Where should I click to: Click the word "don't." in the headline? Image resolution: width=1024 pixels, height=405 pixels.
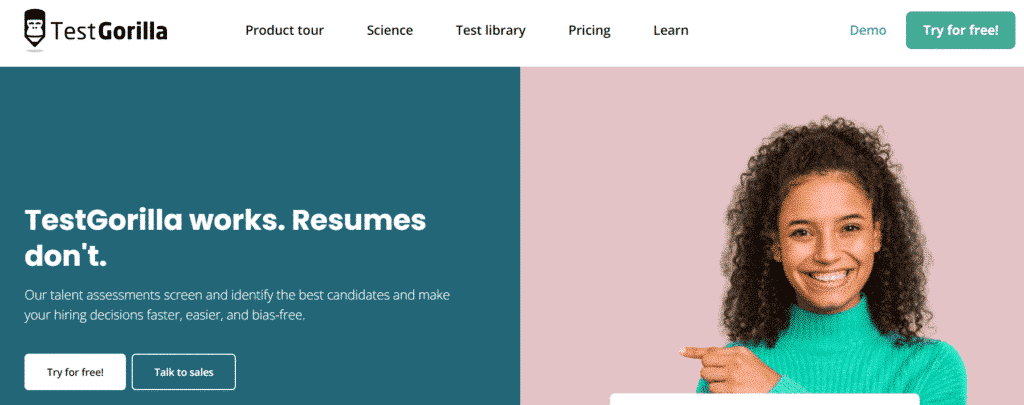[x=65, y=256]
